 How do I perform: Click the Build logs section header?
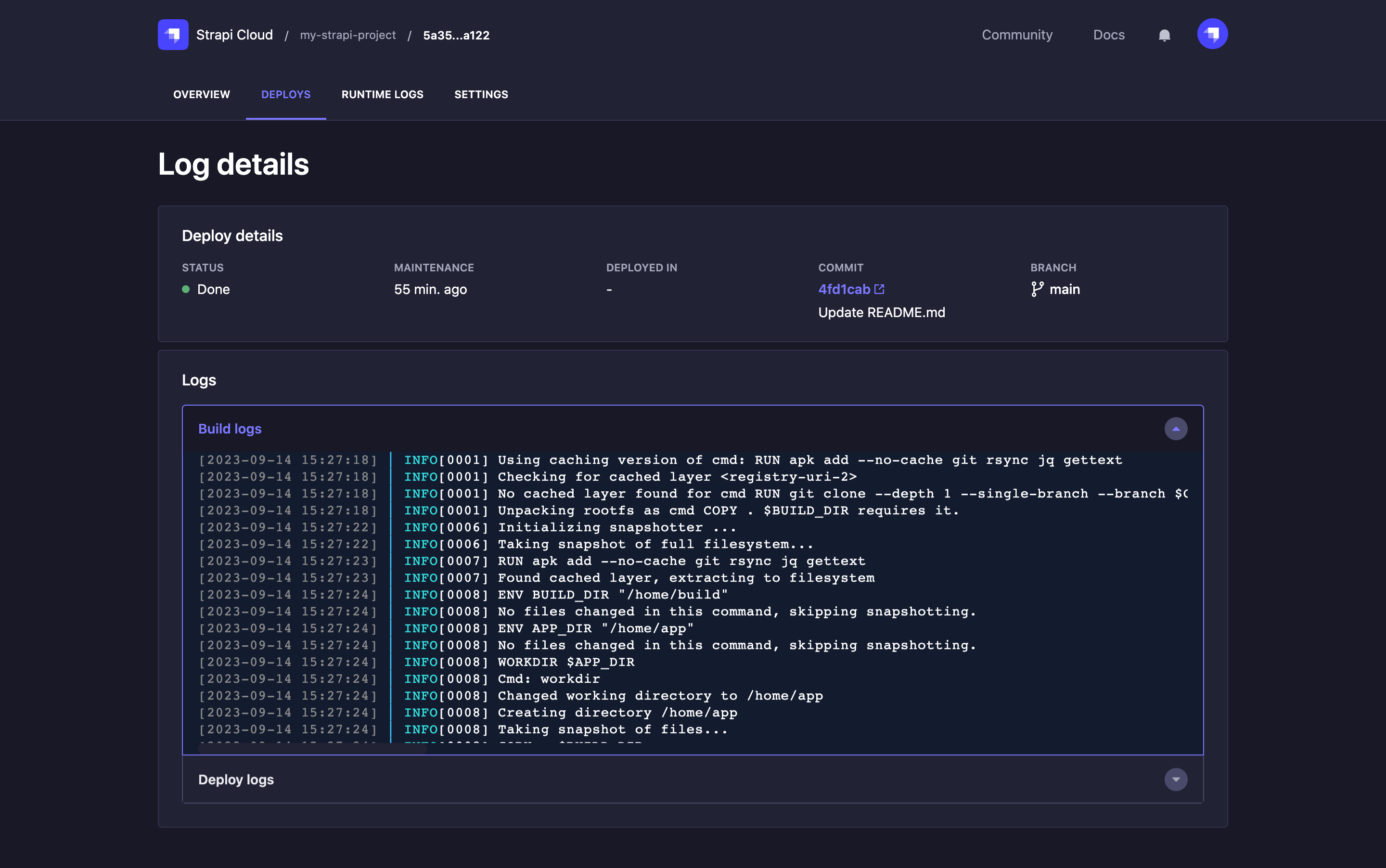(x=230, y=429)
